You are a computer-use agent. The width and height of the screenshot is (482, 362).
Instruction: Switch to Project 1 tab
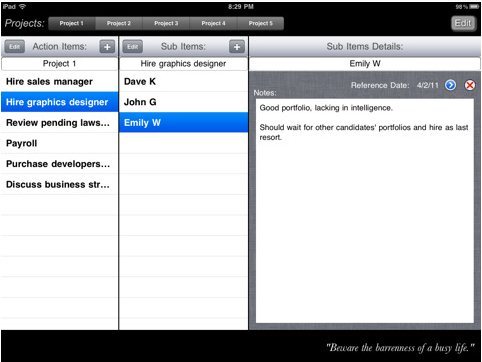tap(71, 23)
